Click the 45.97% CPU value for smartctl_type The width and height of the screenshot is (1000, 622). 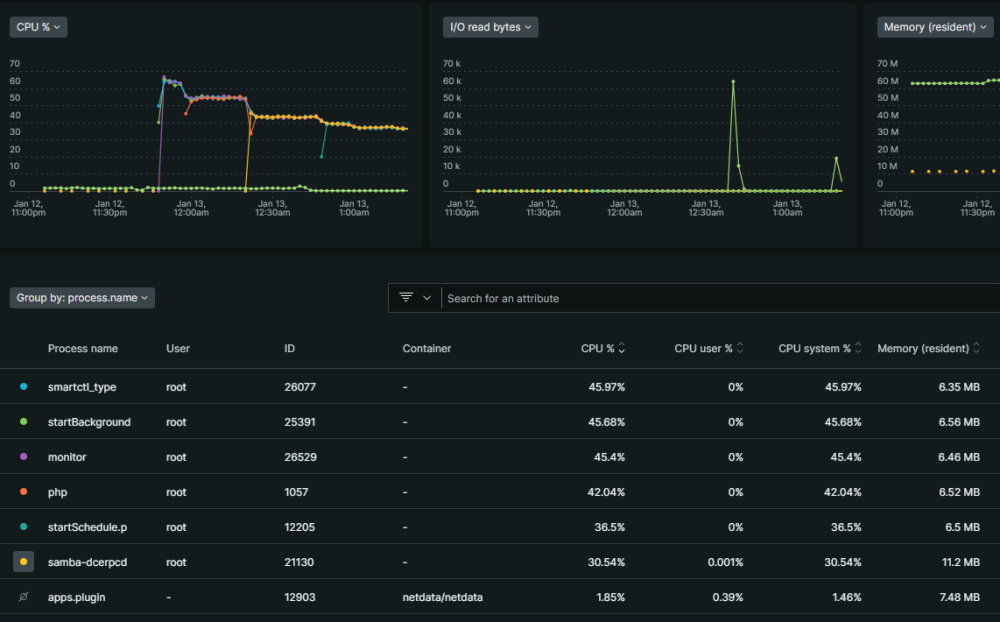(x=607, y=387)
